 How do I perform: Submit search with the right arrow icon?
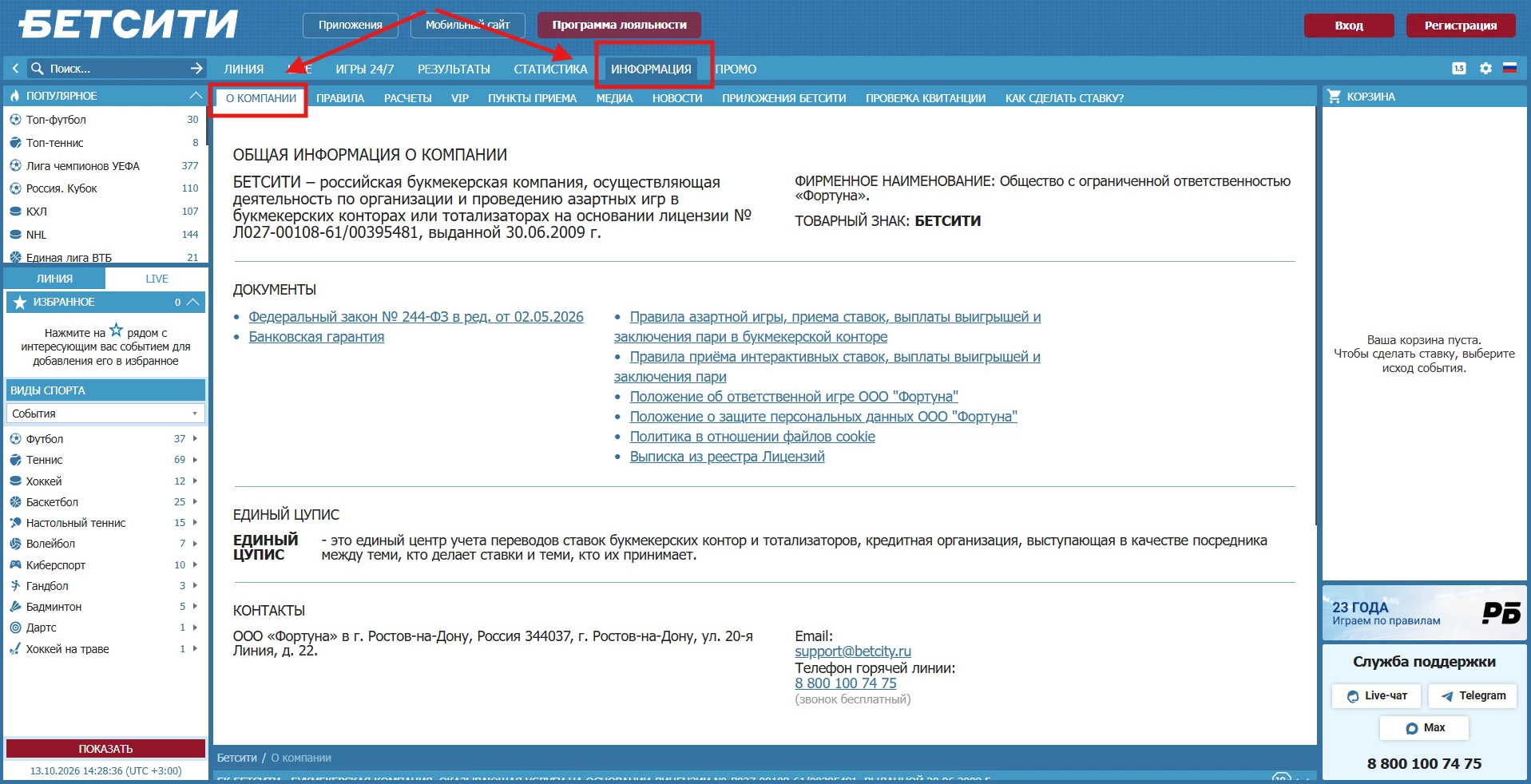(x=196, y=69)
